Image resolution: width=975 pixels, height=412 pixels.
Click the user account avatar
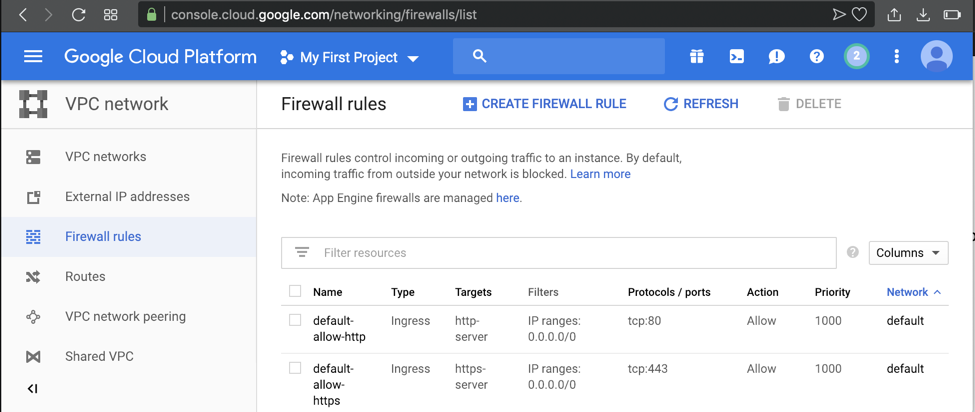coord(937,57)
